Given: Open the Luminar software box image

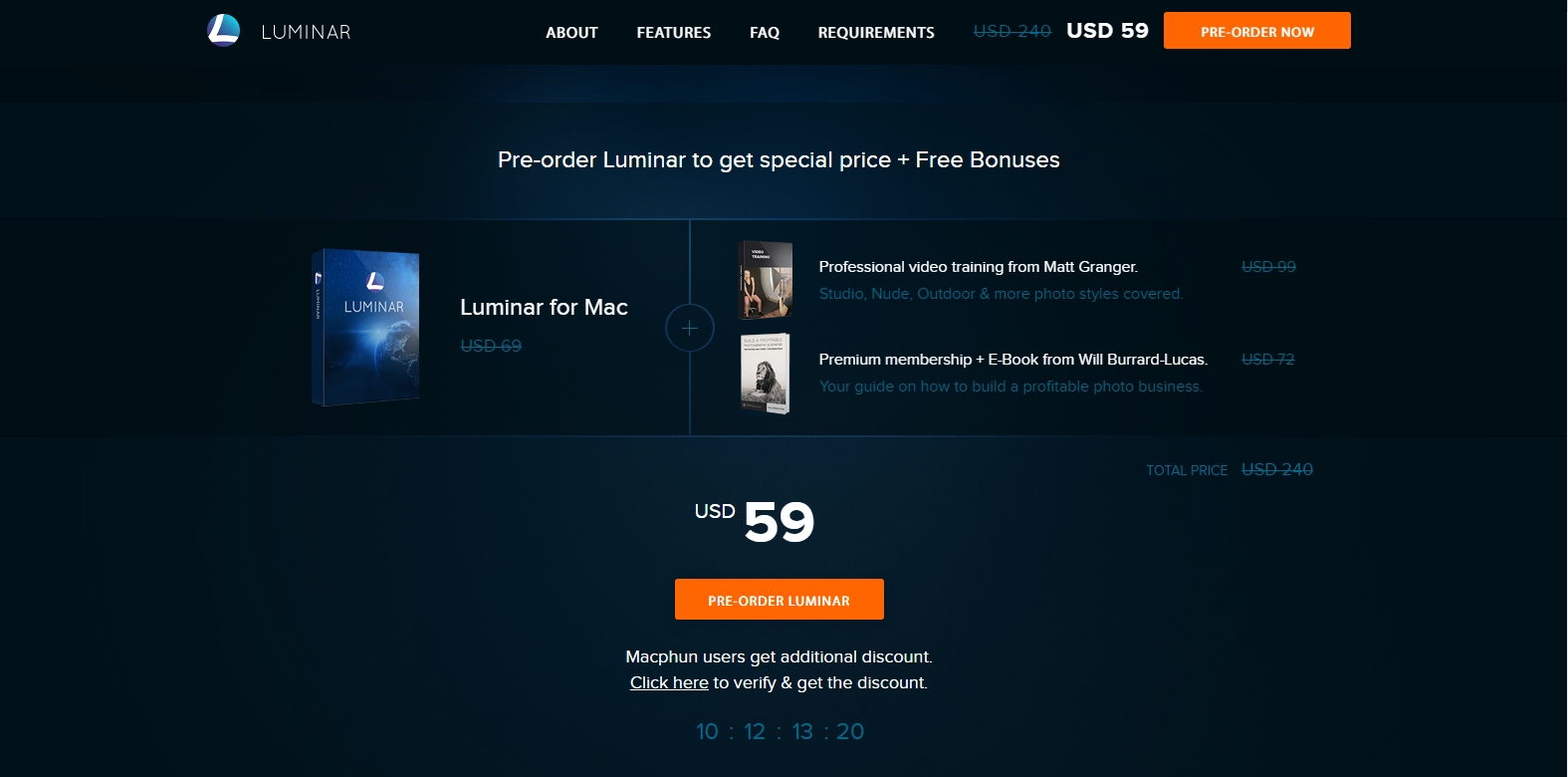Looking at the screenshot, I should (x=365, y=328).
